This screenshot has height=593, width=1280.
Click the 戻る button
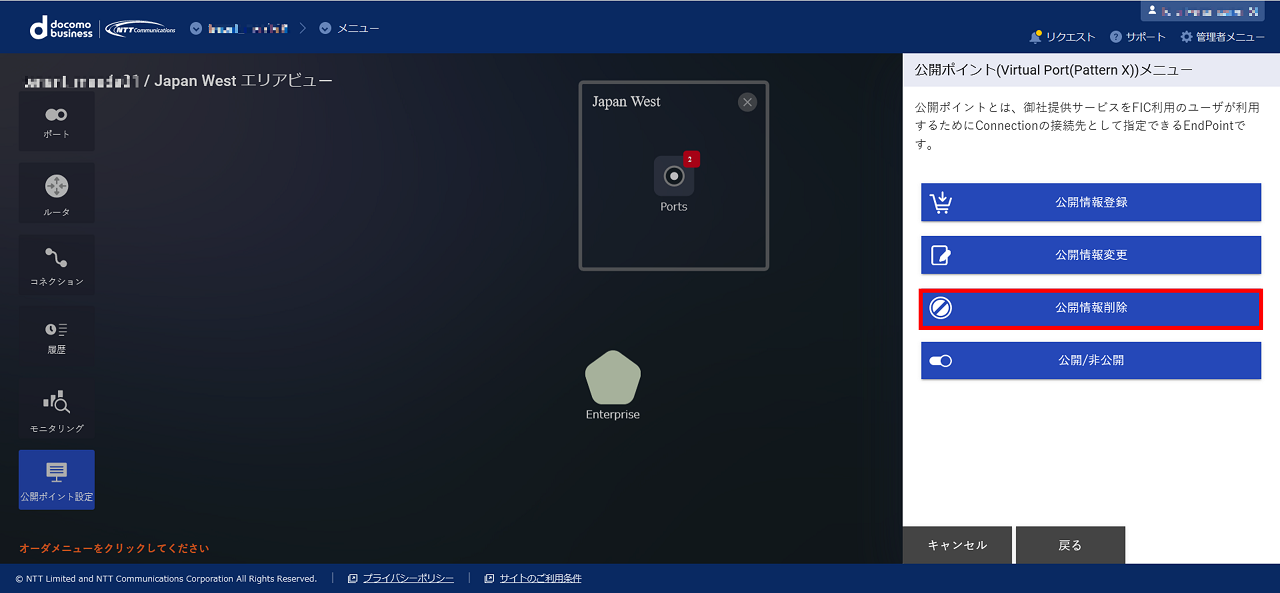tap(1070, 545)
